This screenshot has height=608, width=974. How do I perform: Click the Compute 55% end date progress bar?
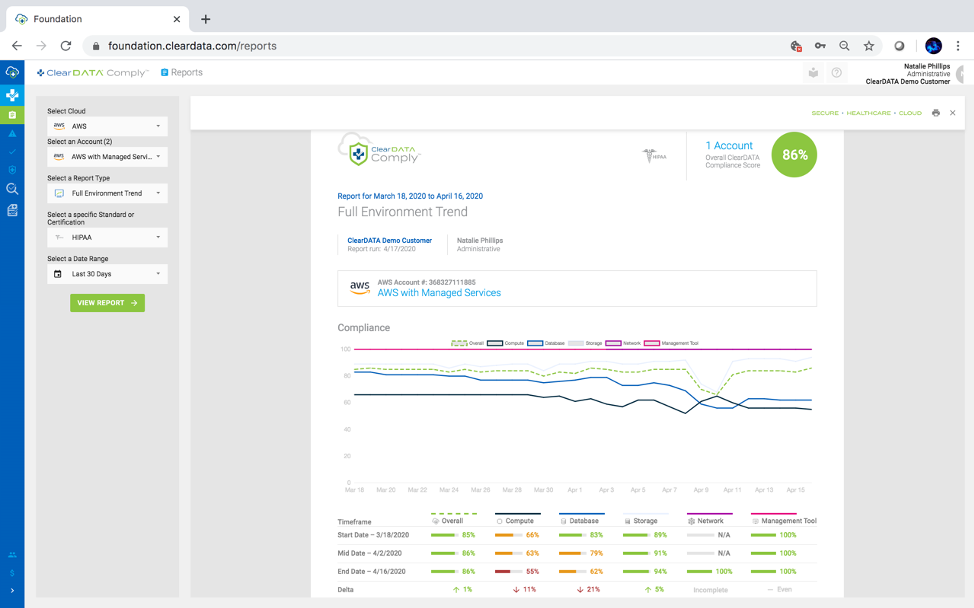tap(508, 571)
